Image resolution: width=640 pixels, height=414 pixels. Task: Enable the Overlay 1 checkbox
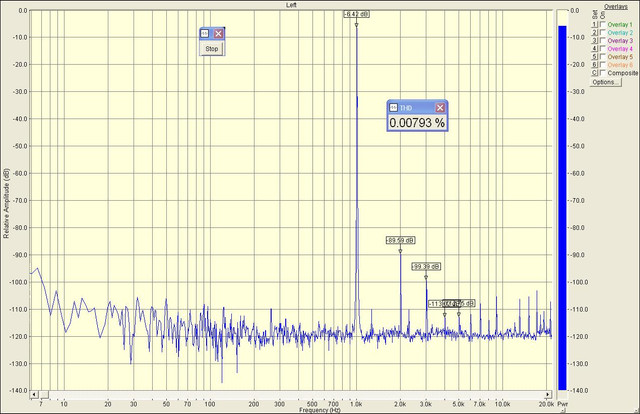point(602,24)
